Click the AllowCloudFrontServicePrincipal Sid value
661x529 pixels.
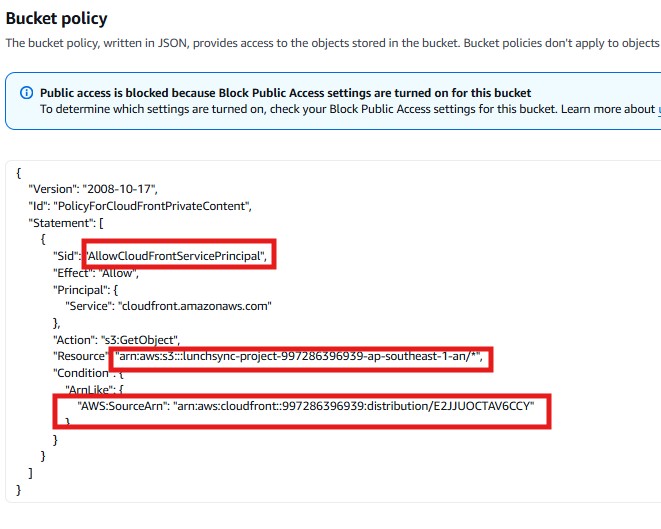(179, 257)
